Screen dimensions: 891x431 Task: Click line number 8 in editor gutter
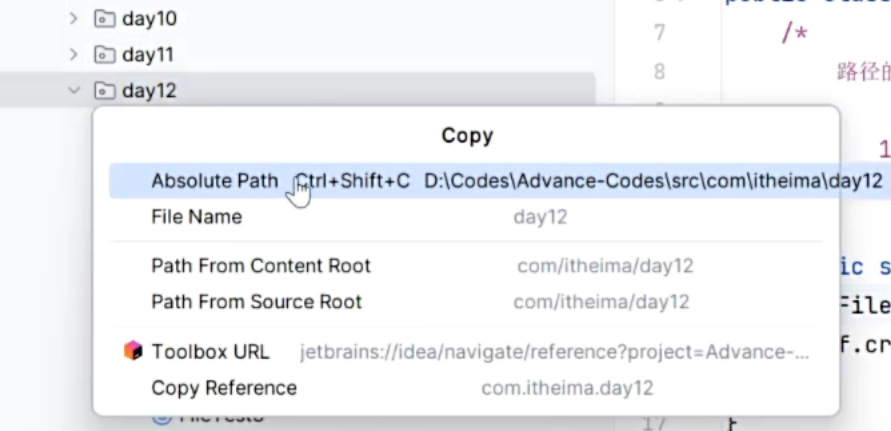coord(658,71)
